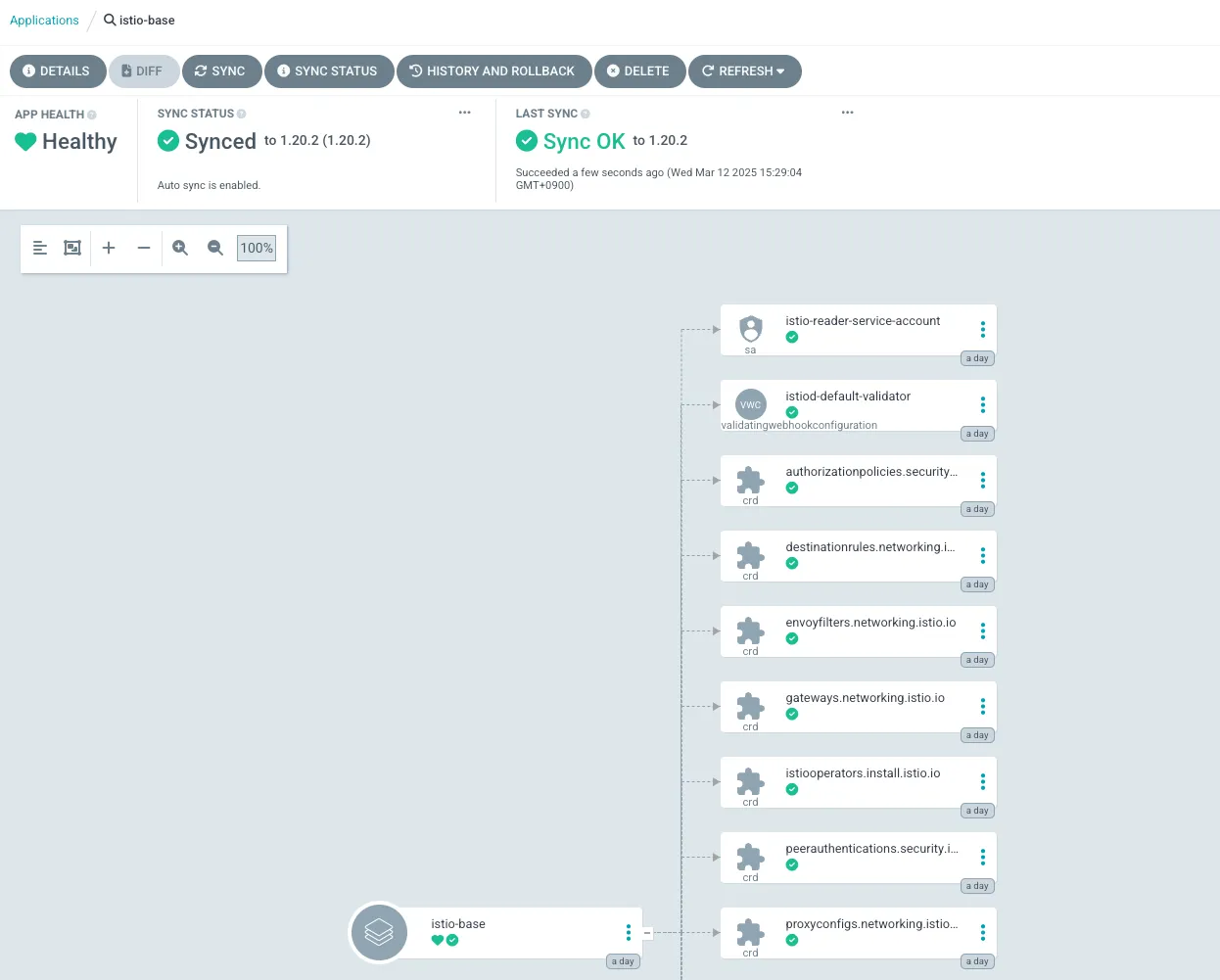Click the DIFF button

143,71
